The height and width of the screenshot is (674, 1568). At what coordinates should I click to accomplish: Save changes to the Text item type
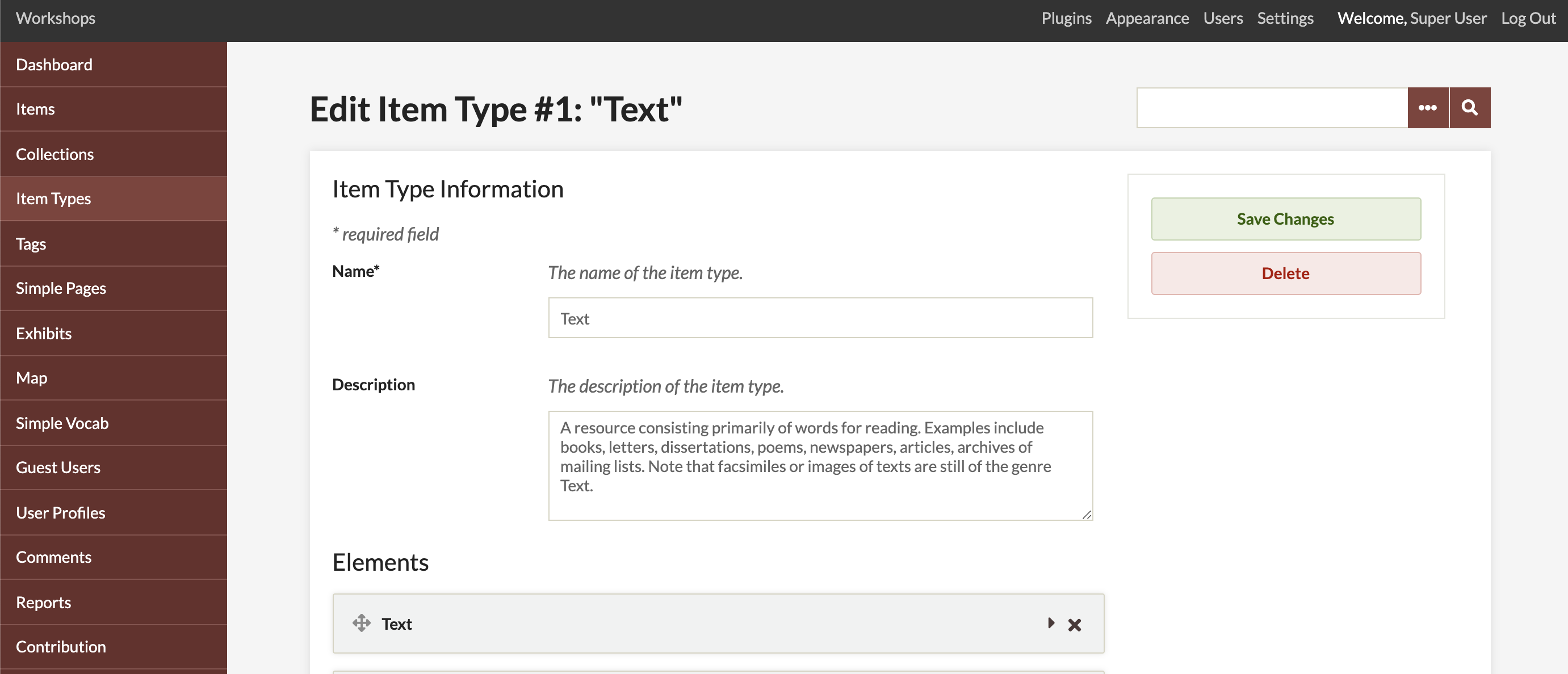pyautogui.click(x=1286, y=219)
